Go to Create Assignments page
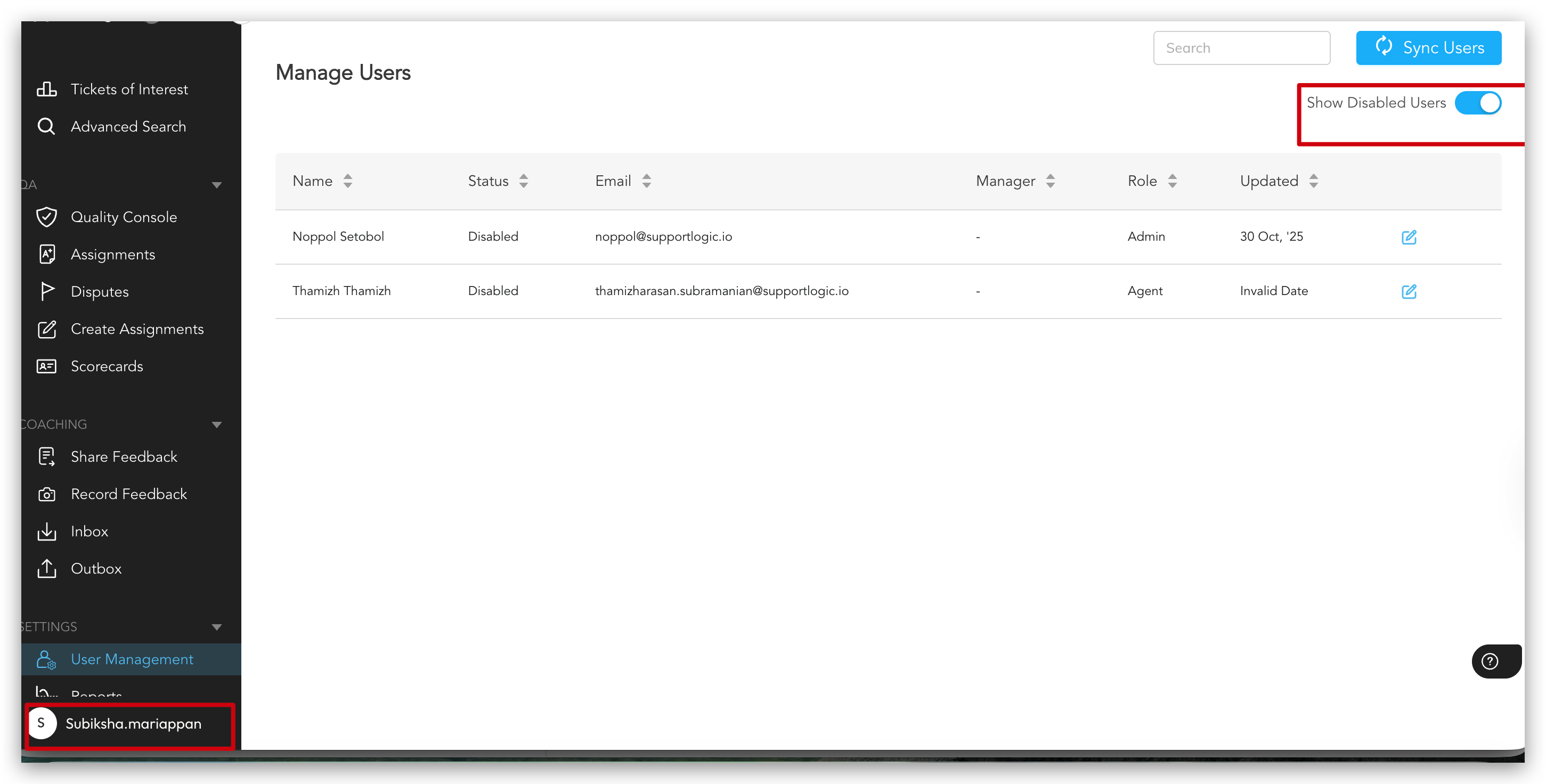 137,329
